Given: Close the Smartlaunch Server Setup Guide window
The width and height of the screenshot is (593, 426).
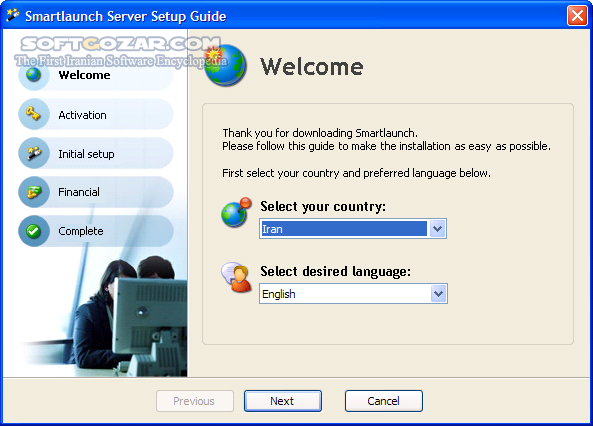Looking at the screenshot, I should pos(577,16).
